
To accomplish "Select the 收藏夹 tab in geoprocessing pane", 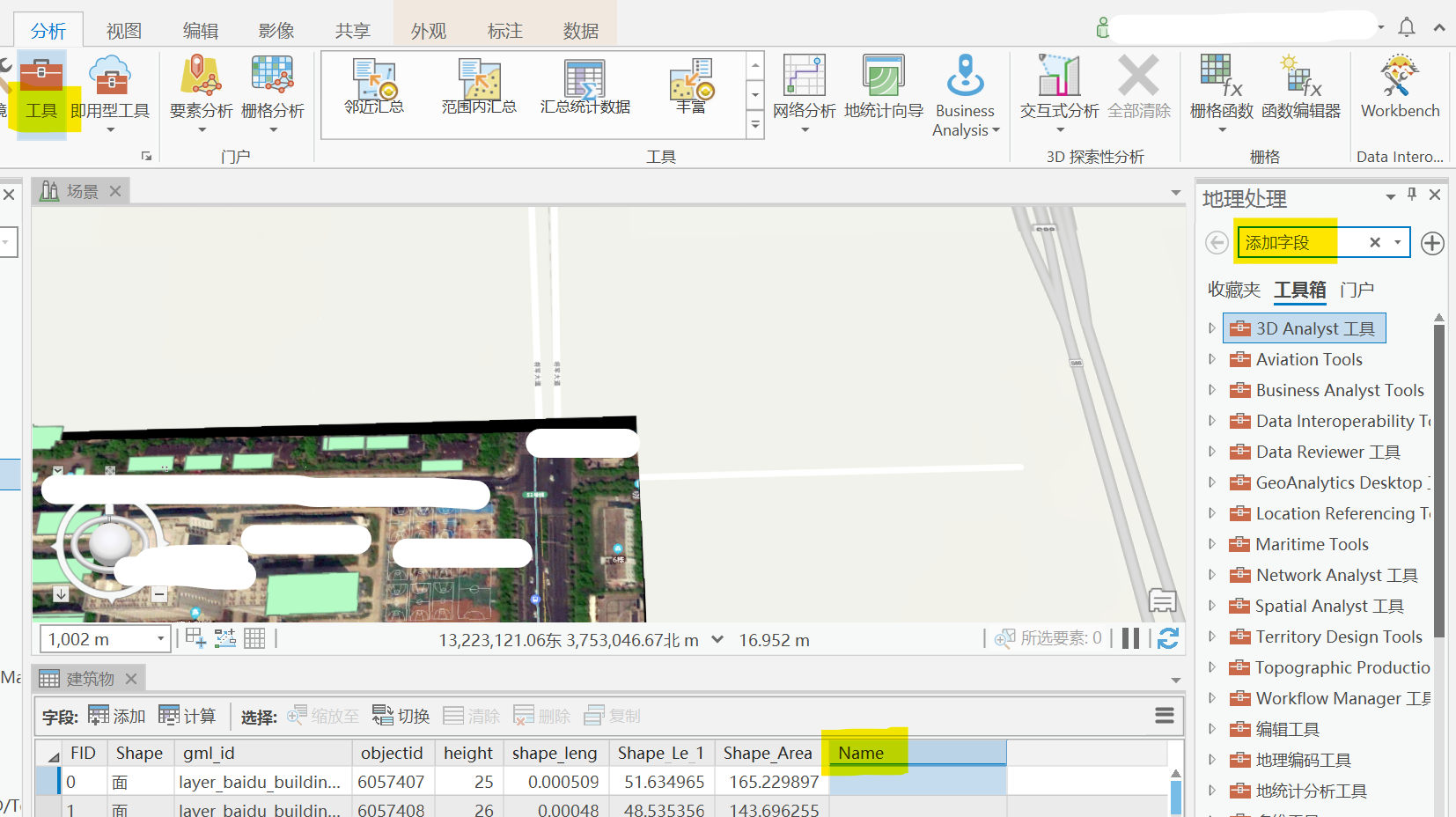I will 1234,290.
